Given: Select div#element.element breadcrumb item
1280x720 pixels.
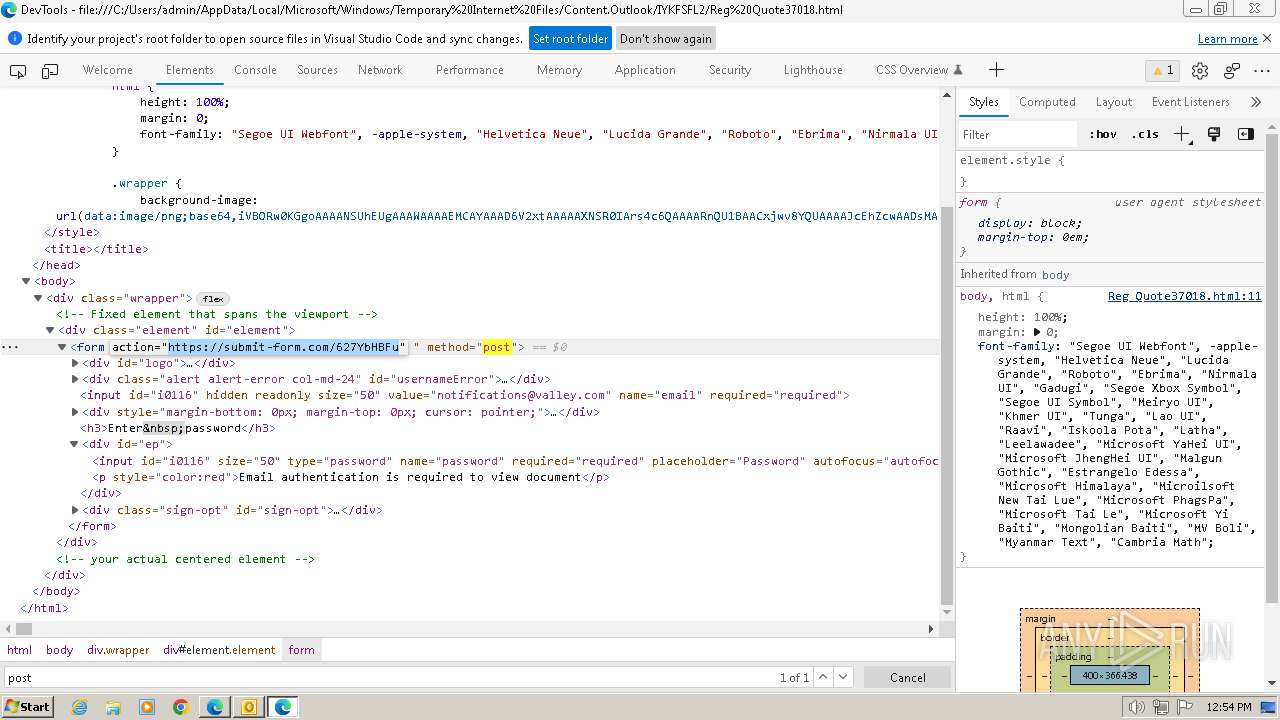Looking at the screenshot, I should tap(219, 650).
